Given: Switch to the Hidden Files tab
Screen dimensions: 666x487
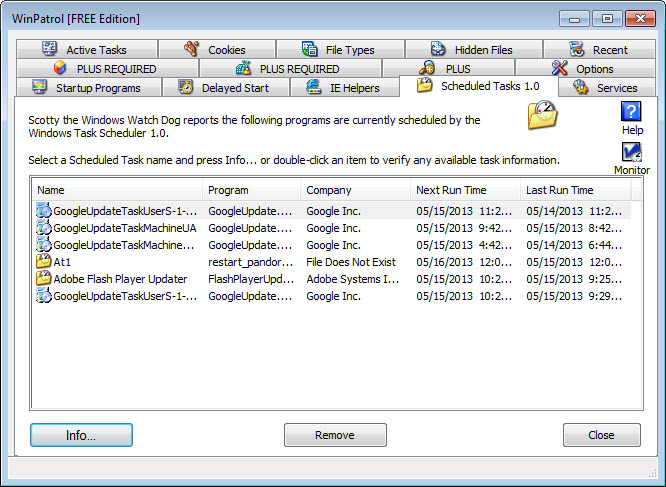Looking at the screenshot, I should [474, 49].
